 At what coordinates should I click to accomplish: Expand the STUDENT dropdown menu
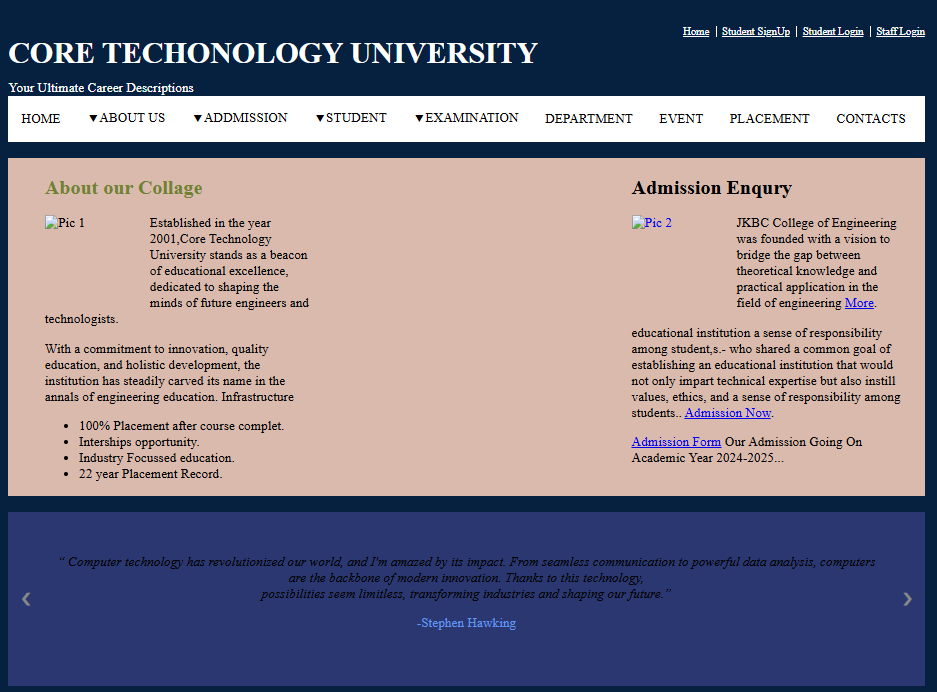coord(351,118)
